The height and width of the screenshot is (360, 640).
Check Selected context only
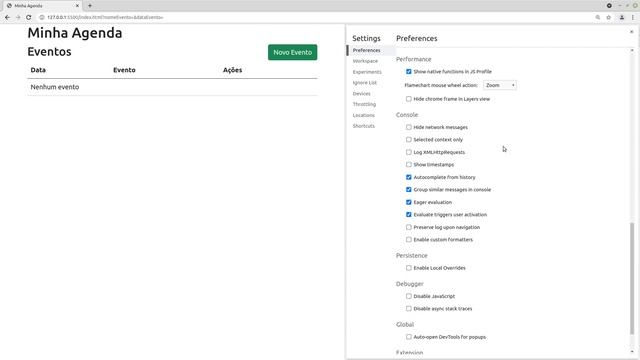409,140
